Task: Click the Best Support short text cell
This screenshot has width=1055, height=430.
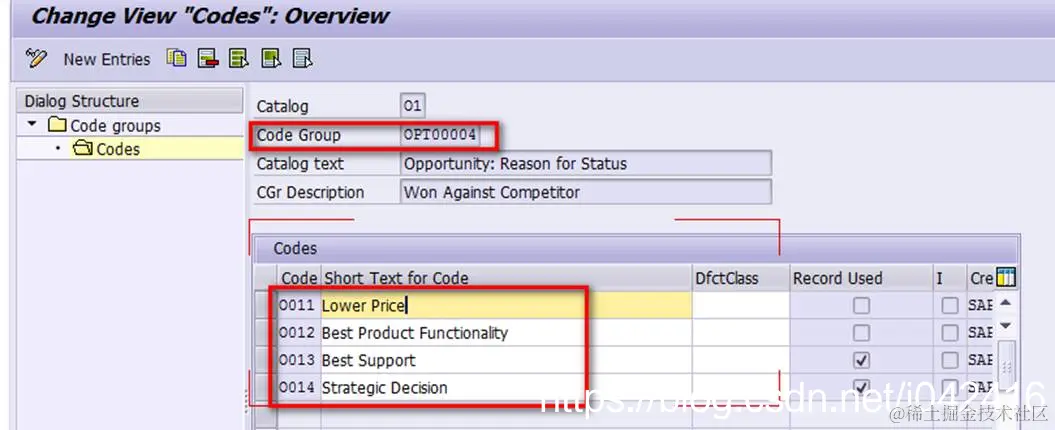Action: coord(507,361)
